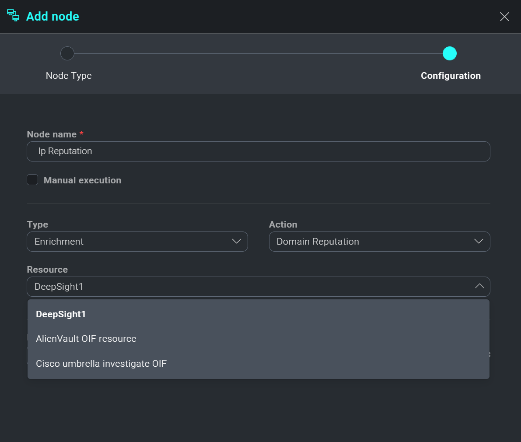This screenshot has width=521, height=442.
Task: Close the Add node dialog
Action: [x=504, y=16]
